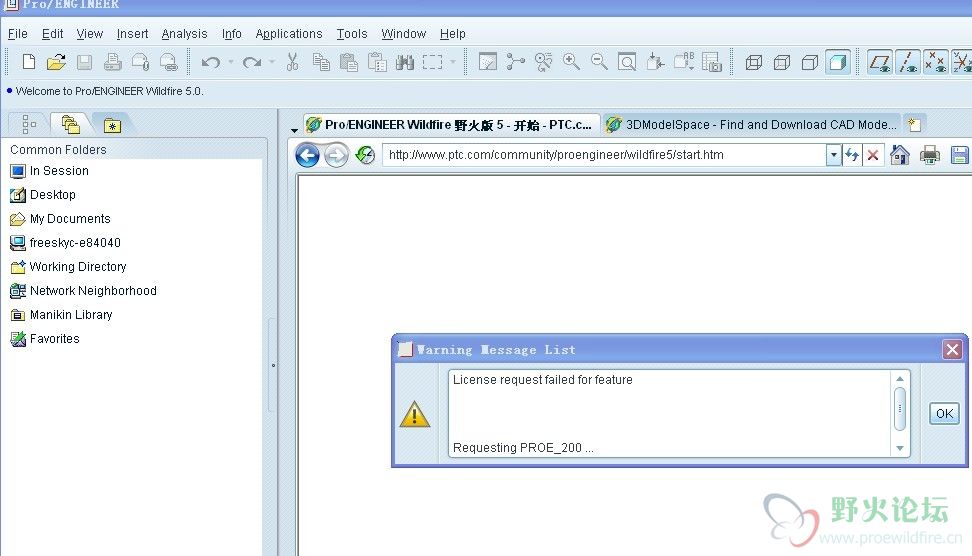Open the Analysis menu
This screenshot has width=972, height=556.
coord(184,33)
